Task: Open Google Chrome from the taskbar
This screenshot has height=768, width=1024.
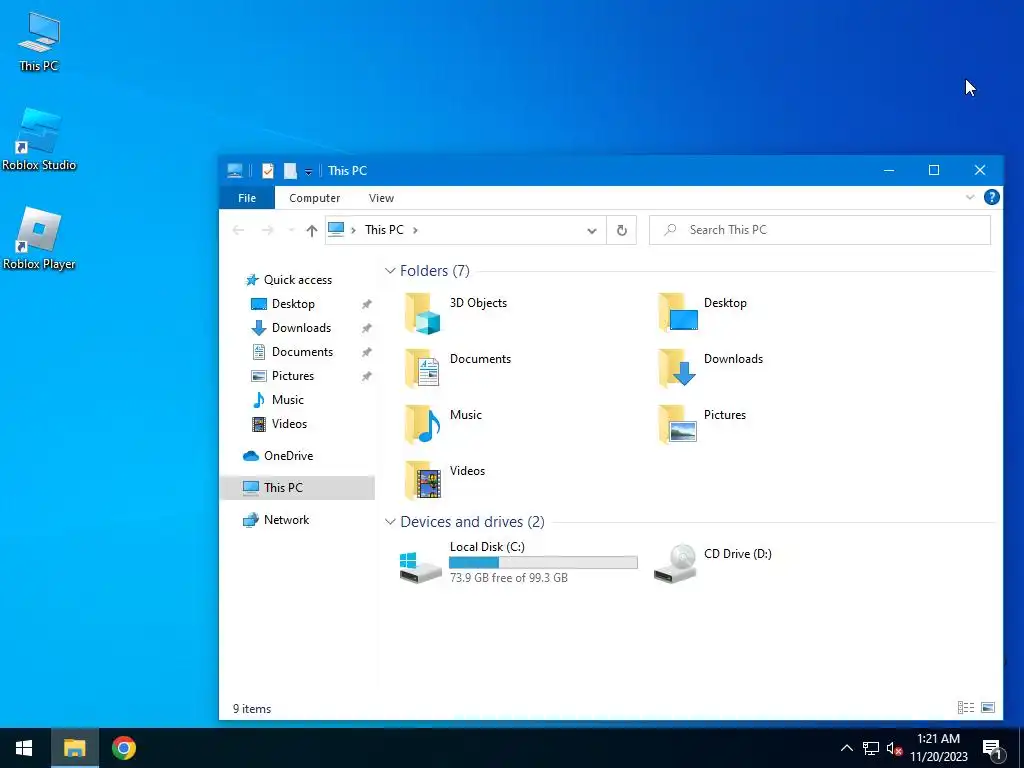Action: point(124,748)
